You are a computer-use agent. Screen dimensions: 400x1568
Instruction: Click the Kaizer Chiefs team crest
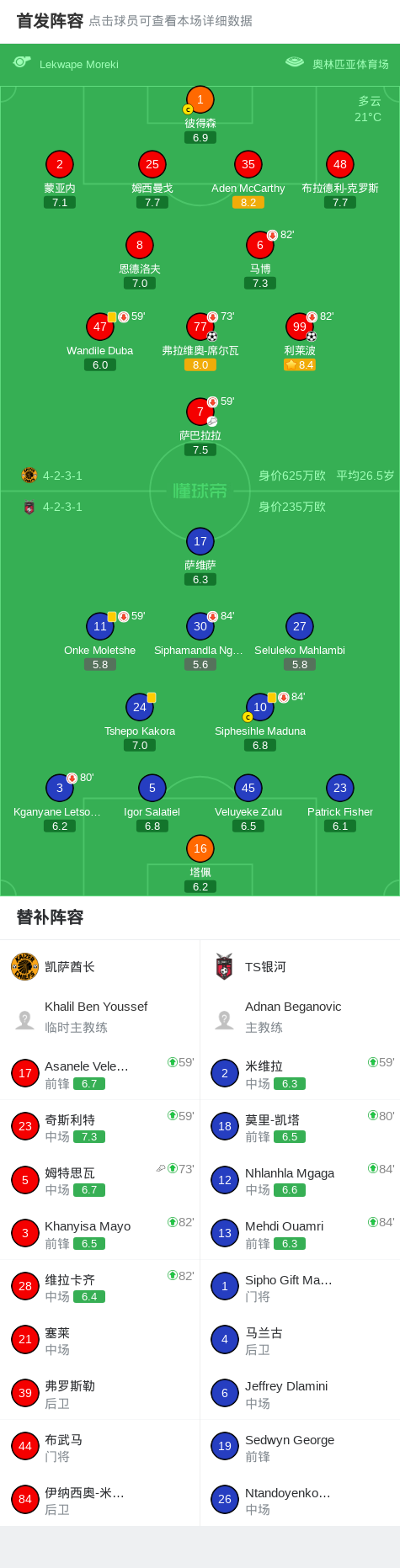tap(25, 966)
